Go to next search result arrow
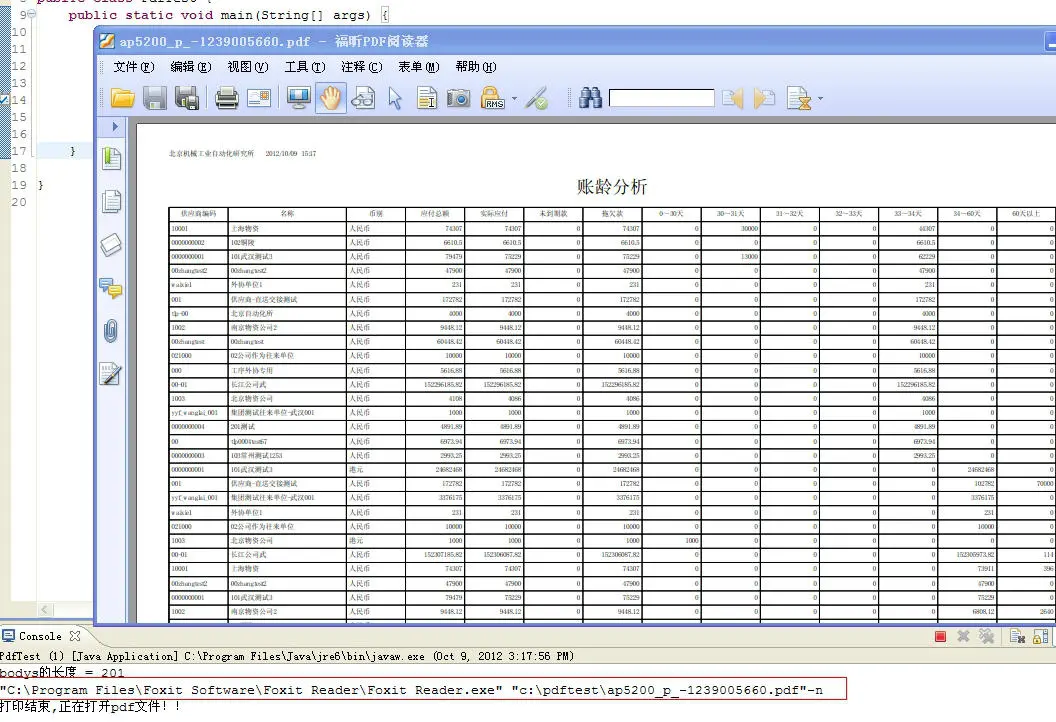Image resolution: width=1056 pixels, height=722 pixels. [x=764, y=98]
